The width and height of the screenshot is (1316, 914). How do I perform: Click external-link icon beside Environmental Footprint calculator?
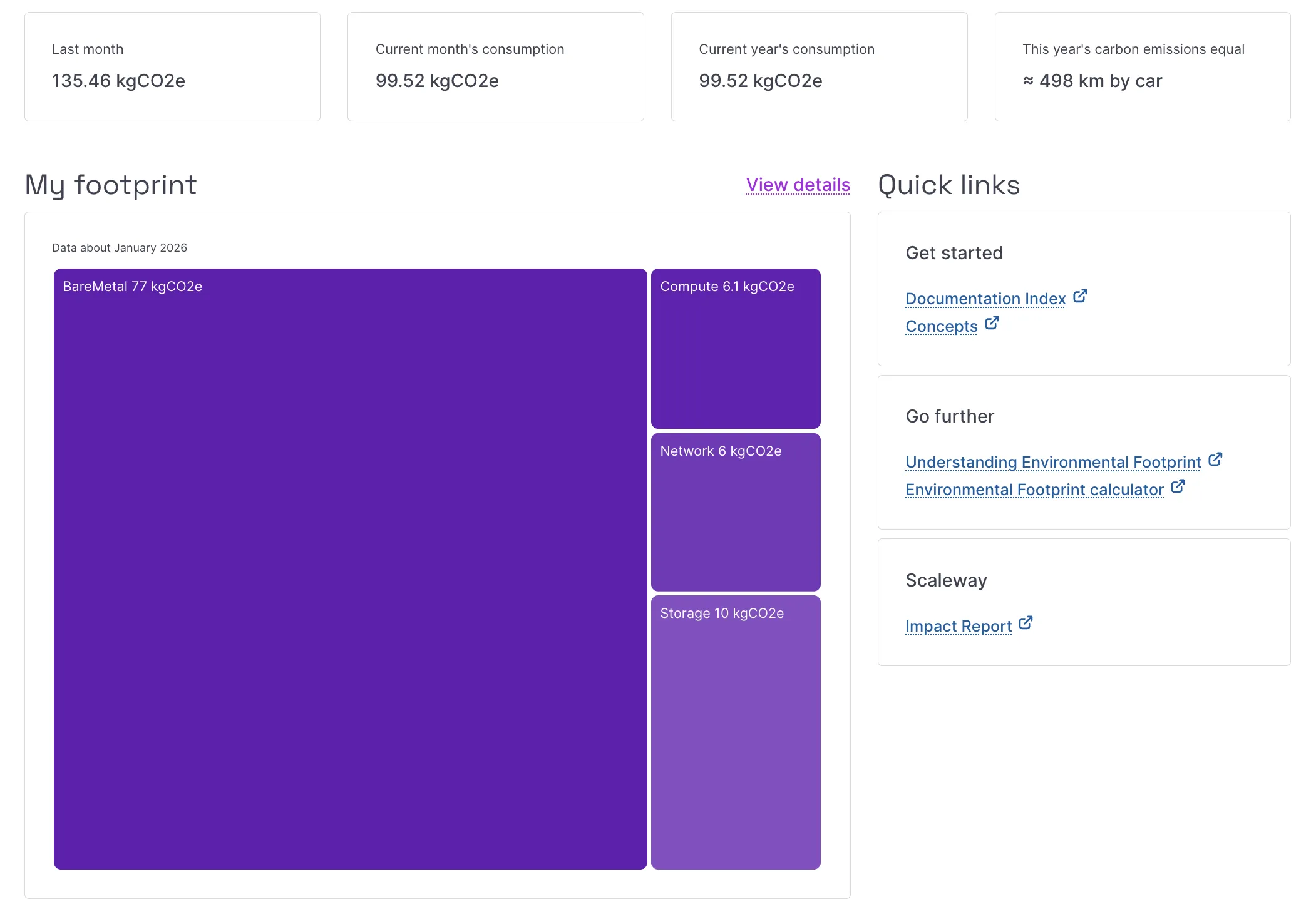(x=1177, y=486)
